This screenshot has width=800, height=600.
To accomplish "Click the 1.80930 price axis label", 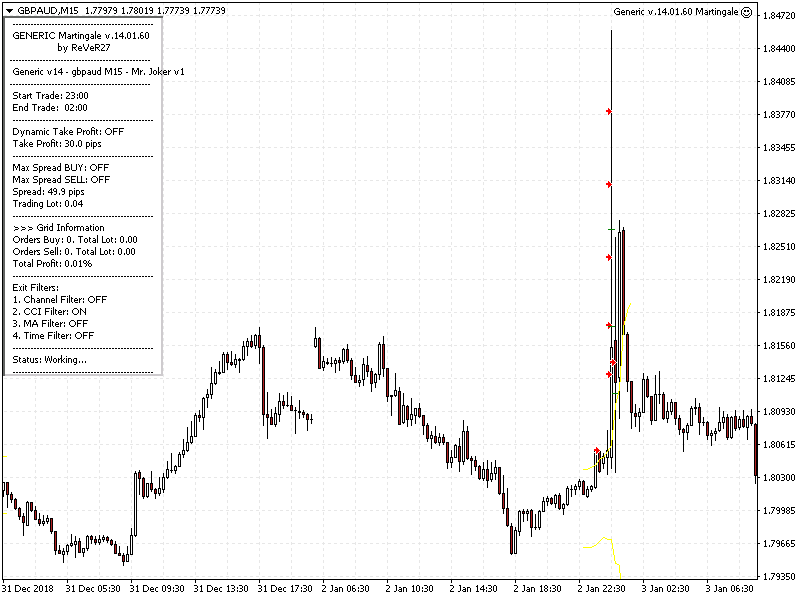I will tap(779, 411).
